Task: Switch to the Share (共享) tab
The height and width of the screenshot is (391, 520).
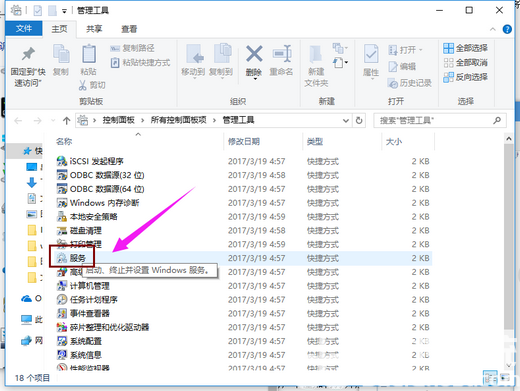Action: coord(94,29)
